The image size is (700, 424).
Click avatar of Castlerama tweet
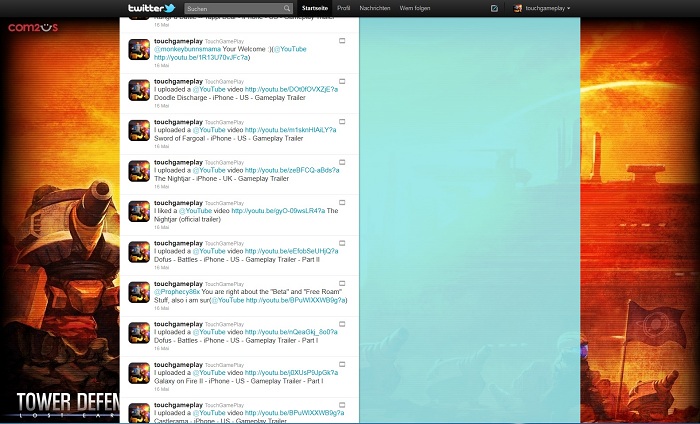coord(139,413)
